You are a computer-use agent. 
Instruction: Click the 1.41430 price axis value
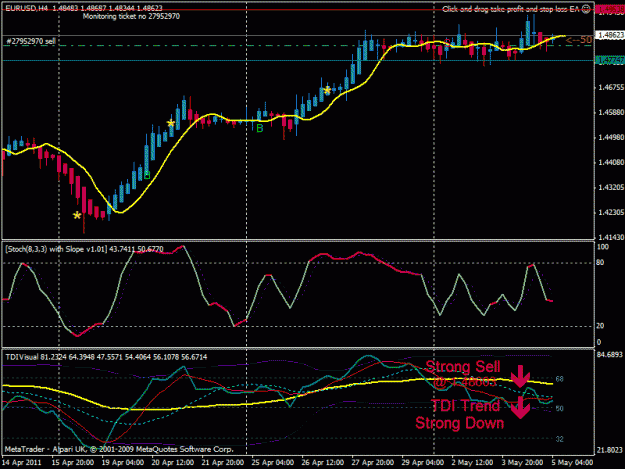click(611, 237)
